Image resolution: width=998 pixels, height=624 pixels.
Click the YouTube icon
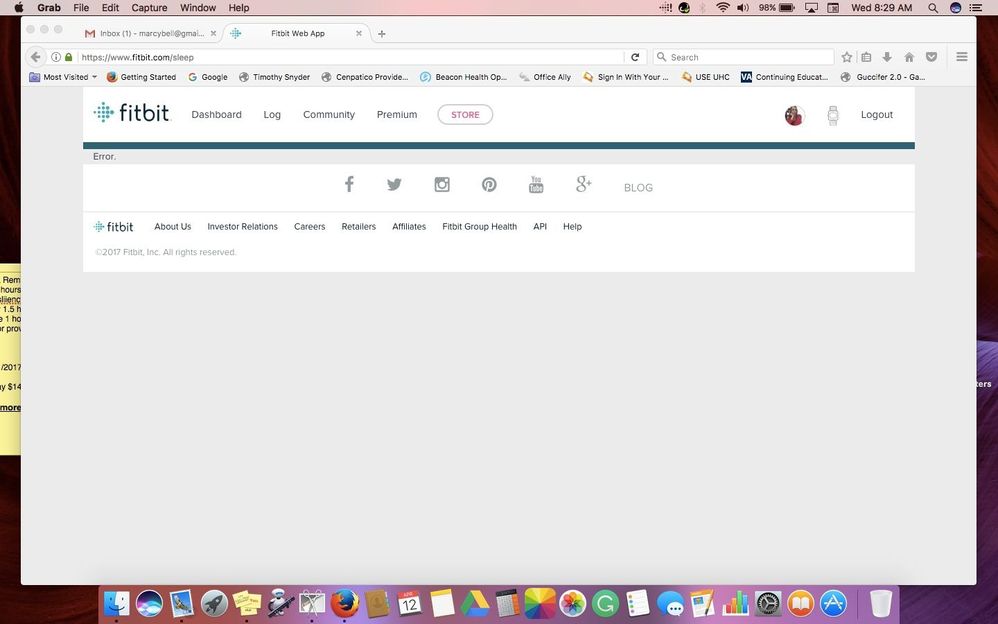(536, 185)
